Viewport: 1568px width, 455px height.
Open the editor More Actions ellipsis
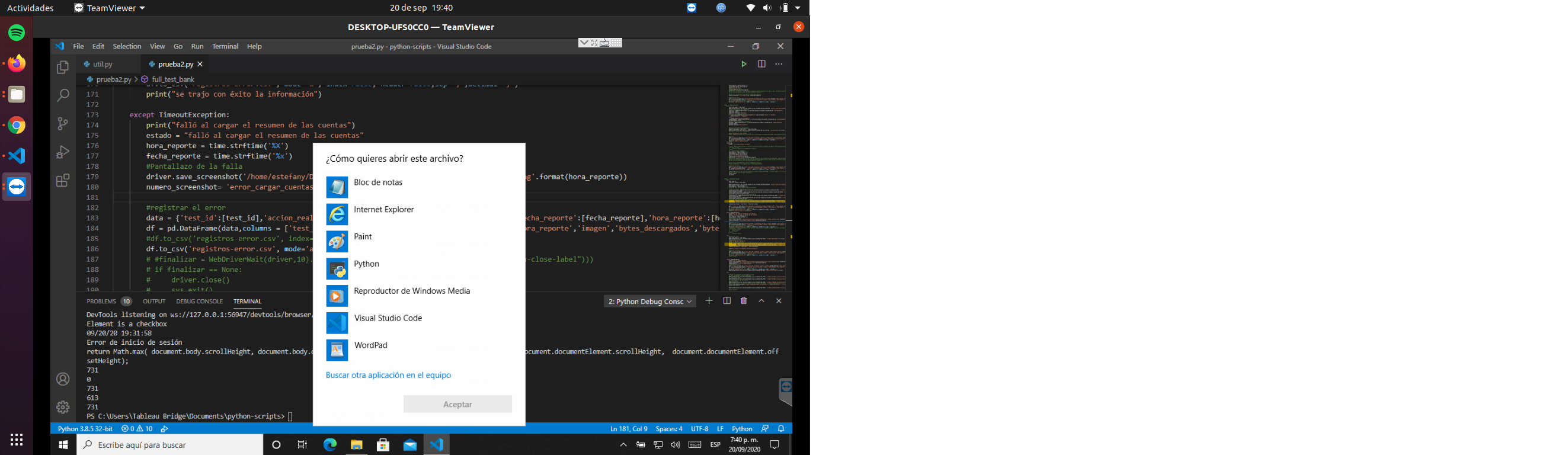779,64
